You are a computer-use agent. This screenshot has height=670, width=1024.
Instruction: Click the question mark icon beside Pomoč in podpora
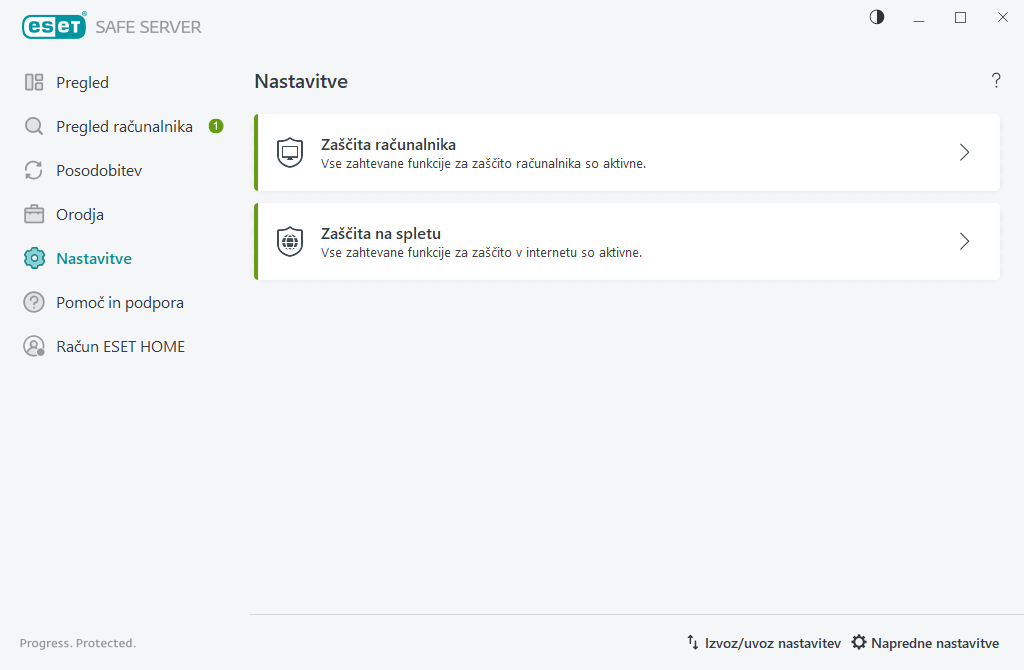click(34, 303)
